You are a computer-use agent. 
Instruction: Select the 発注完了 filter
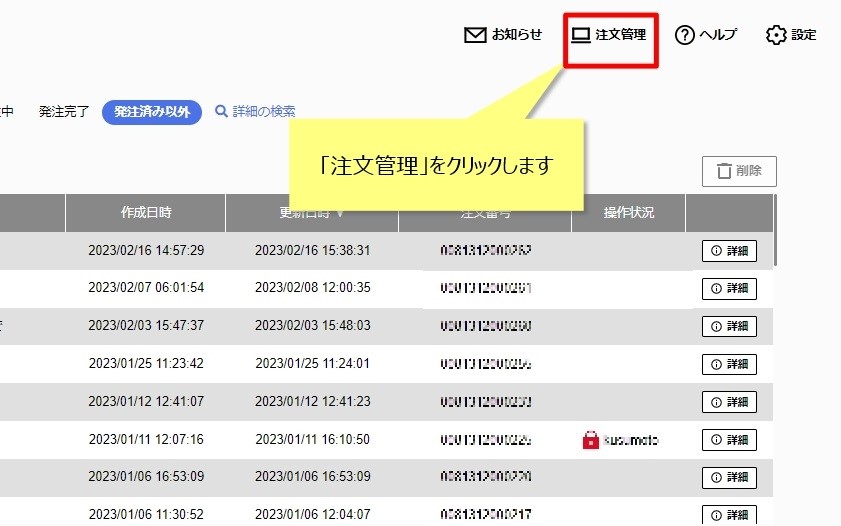tap(64, 112)
